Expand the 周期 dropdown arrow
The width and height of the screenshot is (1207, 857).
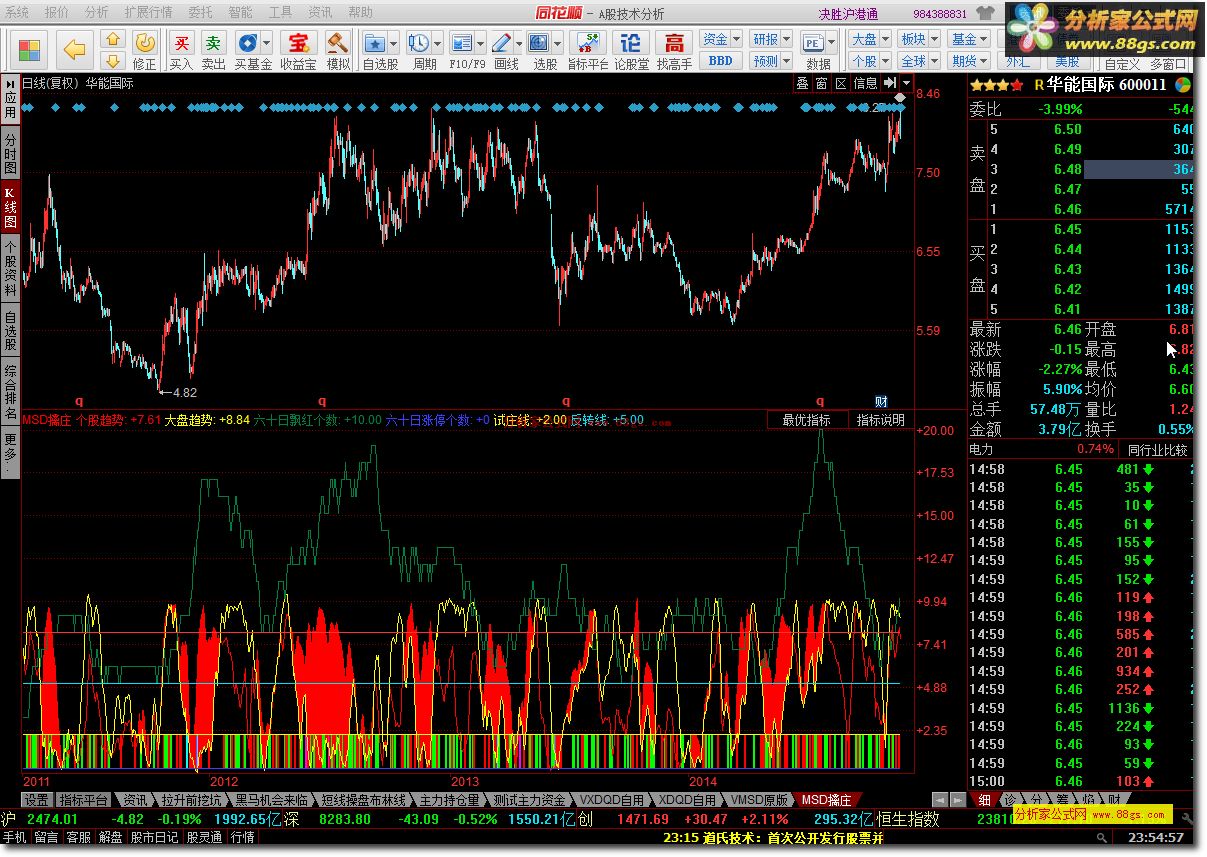(x=437, y=43)
